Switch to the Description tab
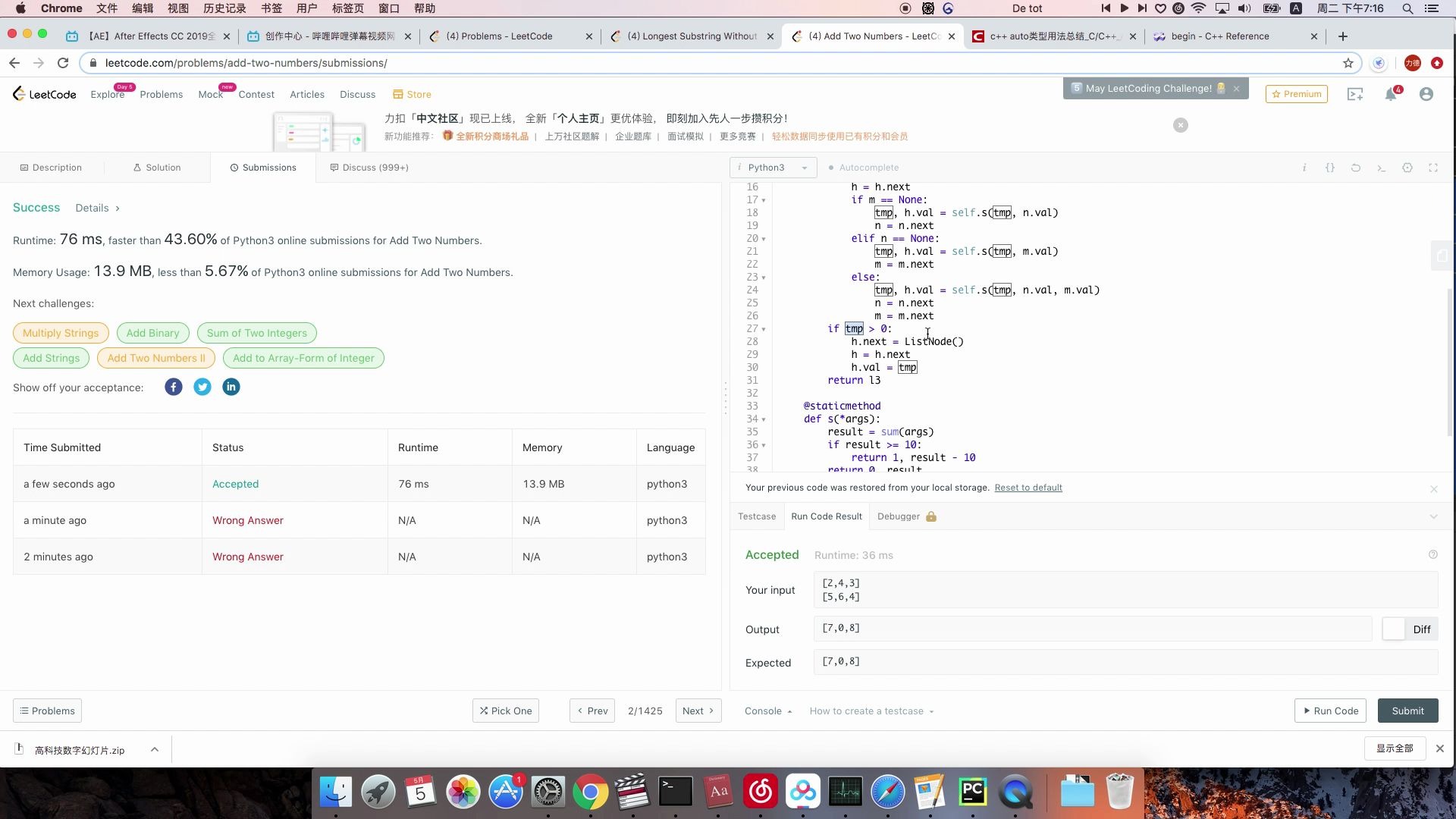This screenshot has height=819, width=1456. (52, 168)
